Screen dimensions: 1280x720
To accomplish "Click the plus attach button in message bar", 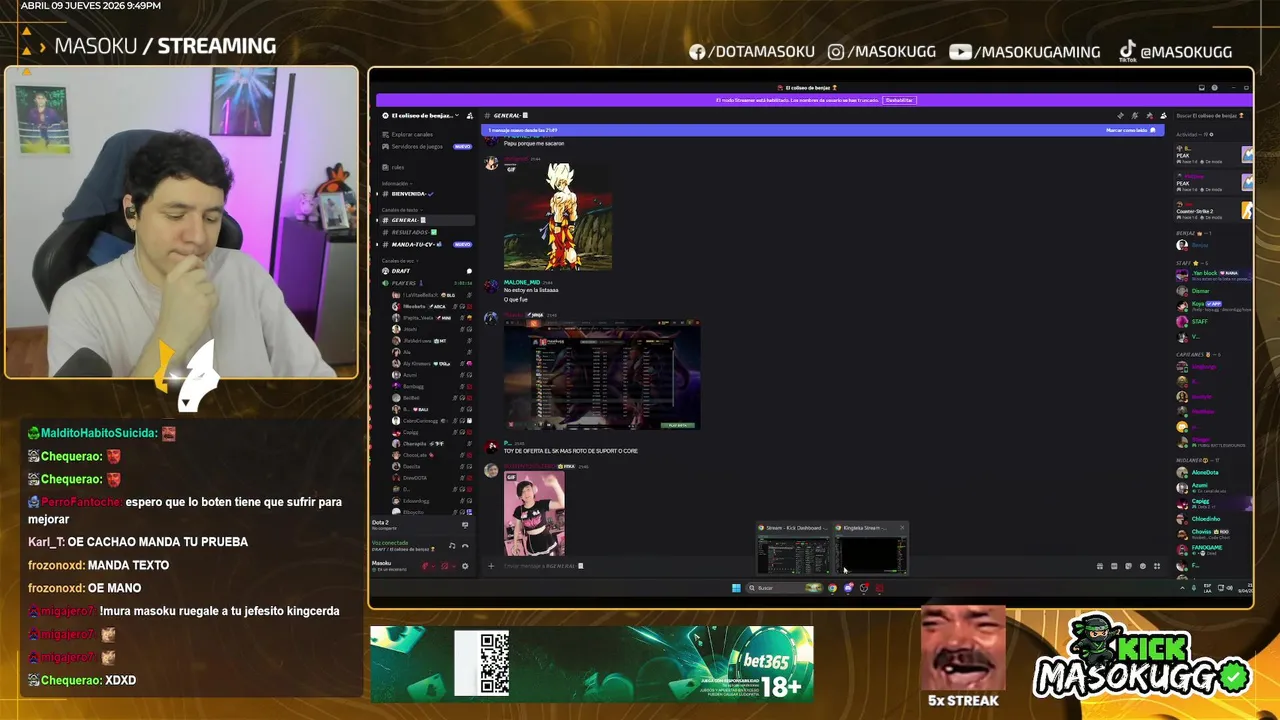I will 491,566.
